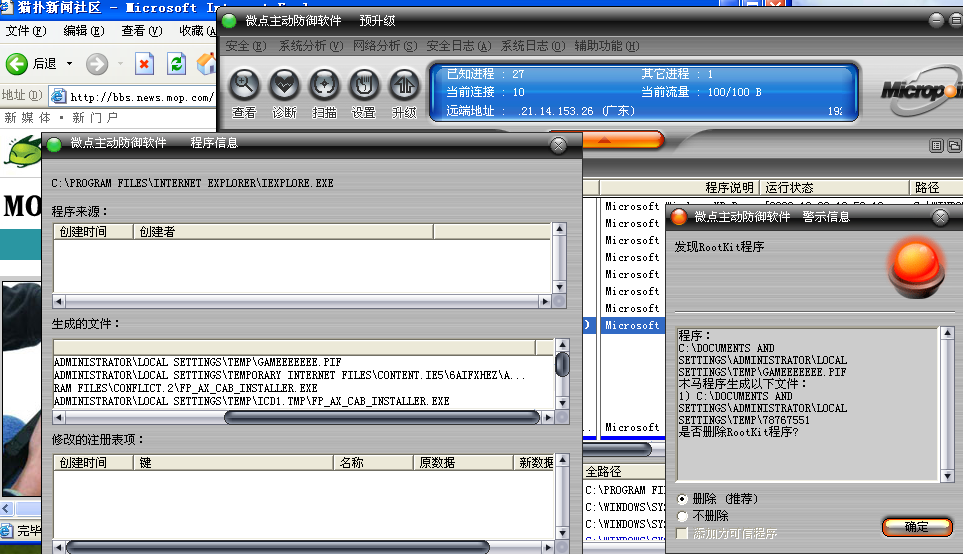Click the 升级 (upgrade) arrow icon
The height and width of the screenshot is (554, 963).
[404, 85]
